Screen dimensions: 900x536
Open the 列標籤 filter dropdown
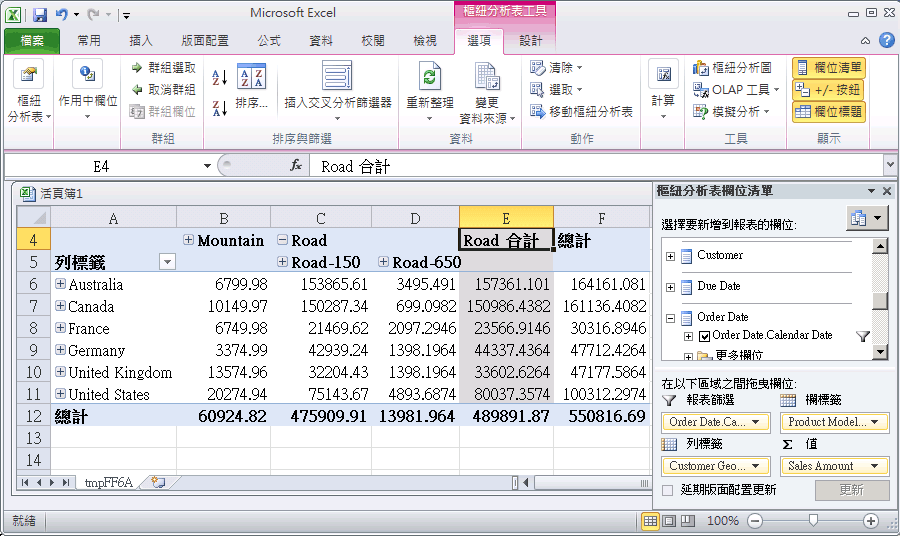167,262
